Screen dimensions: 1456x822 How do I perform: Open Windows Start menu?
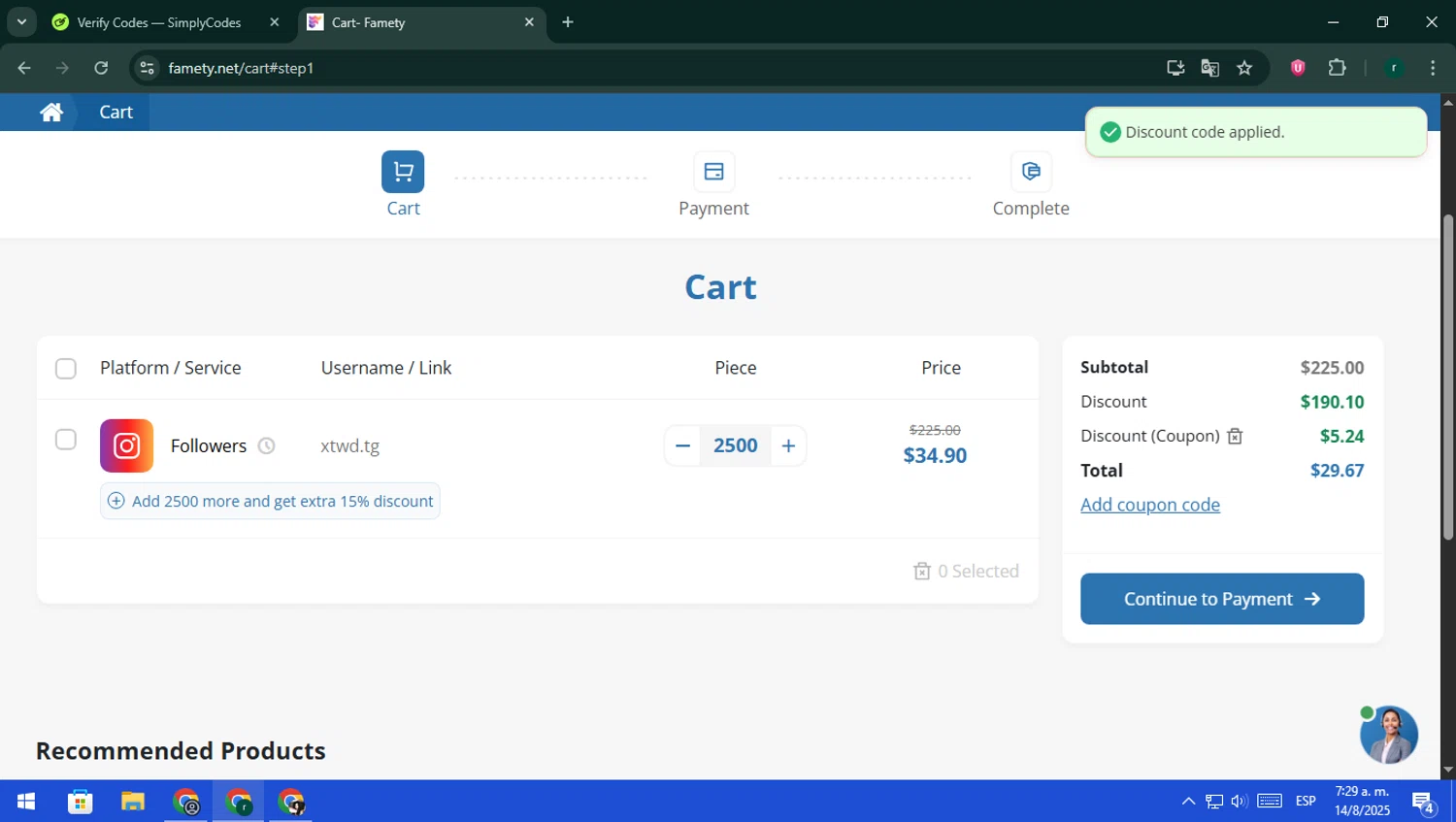point(26,802)
